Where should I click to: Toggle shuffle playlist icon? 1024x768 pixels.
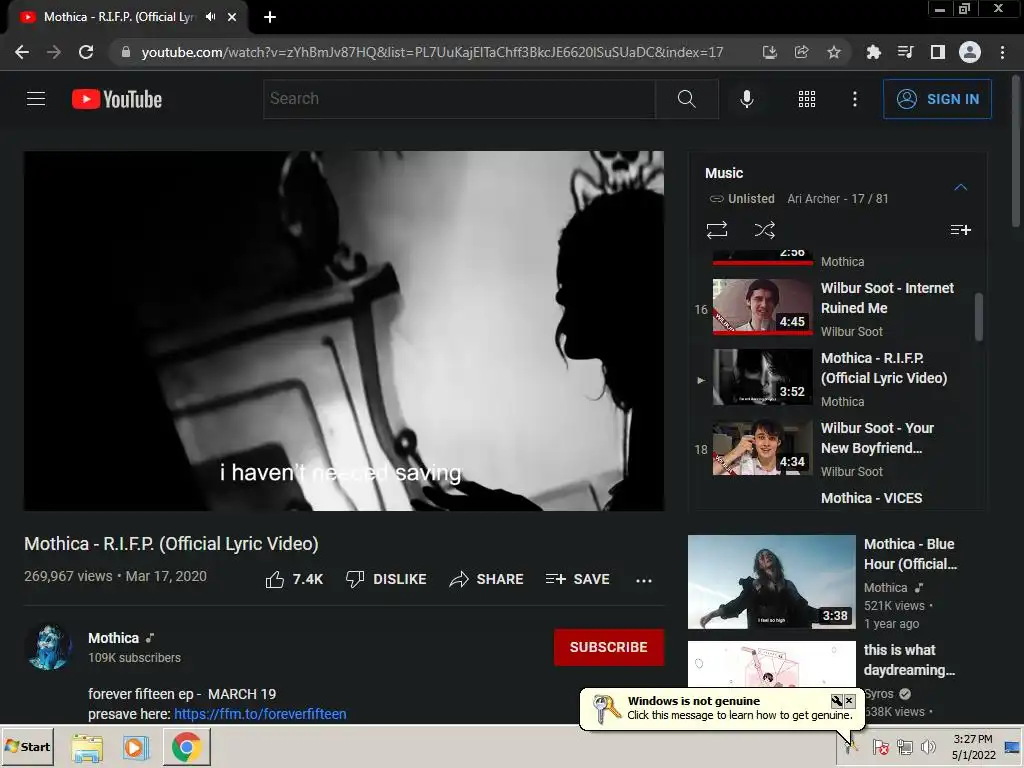click(x=764, y=230)
